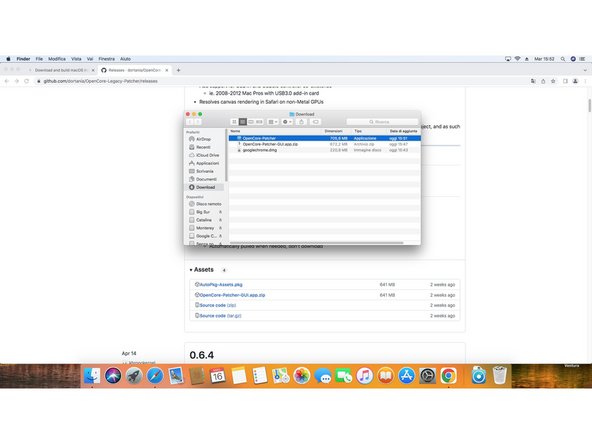The image size is (592, 444).
Task: Open the Finestra menu
Action: tap(106, 59)
